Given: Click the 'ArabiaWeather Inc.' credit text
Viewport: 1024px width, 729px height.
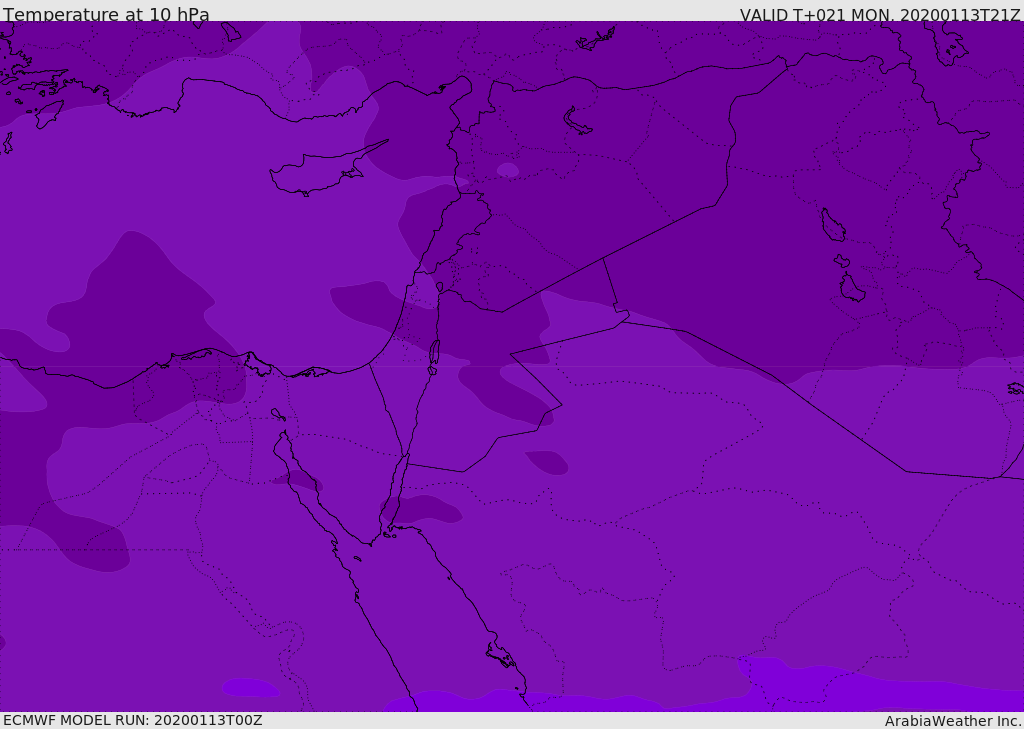Looking at the screenshot, I should 952,721.
